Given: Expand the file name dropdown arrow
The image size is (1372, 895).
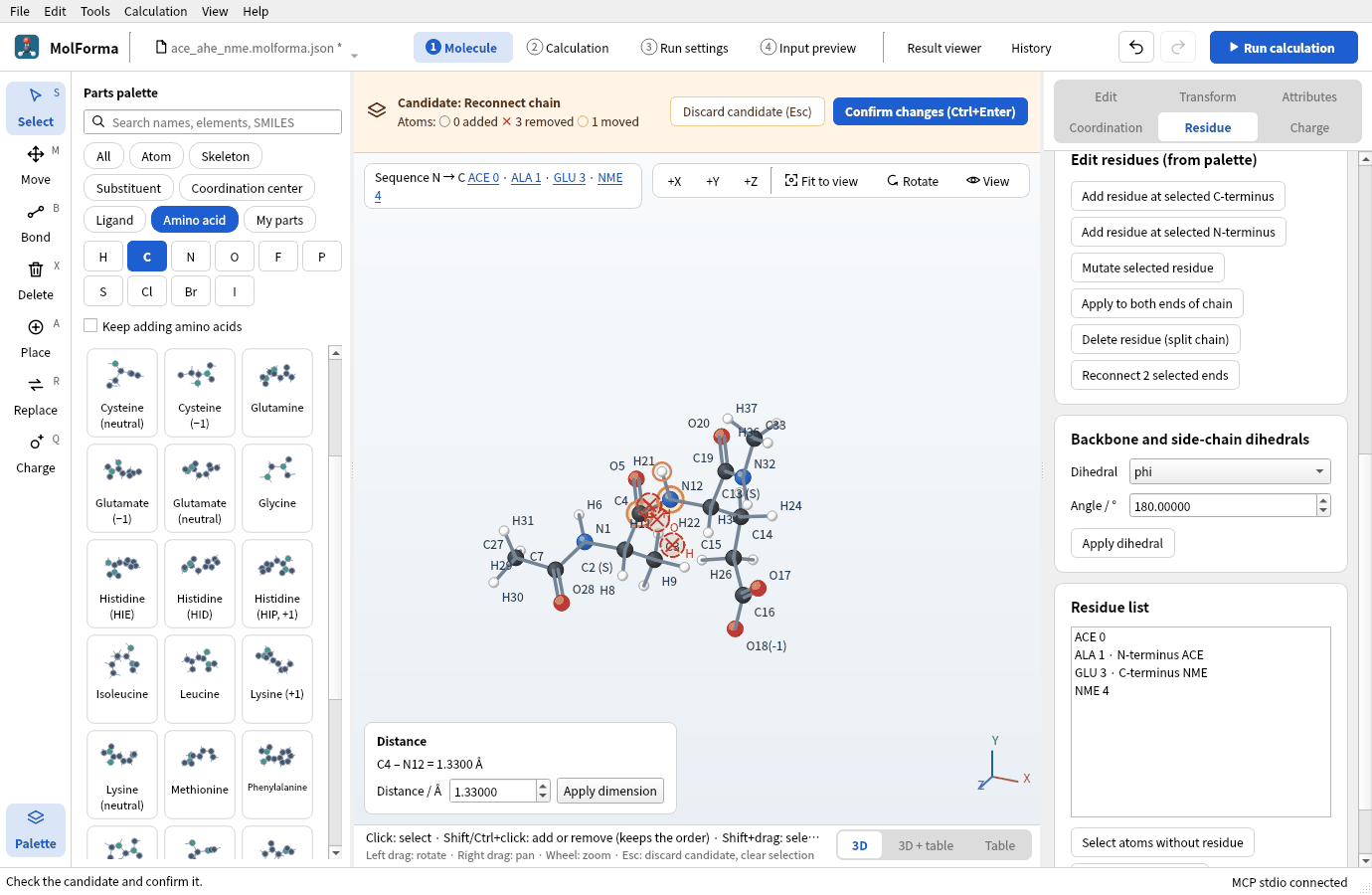Looking at the screenshot, I should tap(354, 56).
